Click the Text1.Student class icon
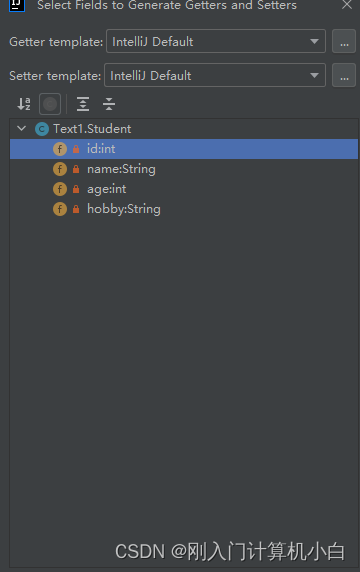 (42, 129)
